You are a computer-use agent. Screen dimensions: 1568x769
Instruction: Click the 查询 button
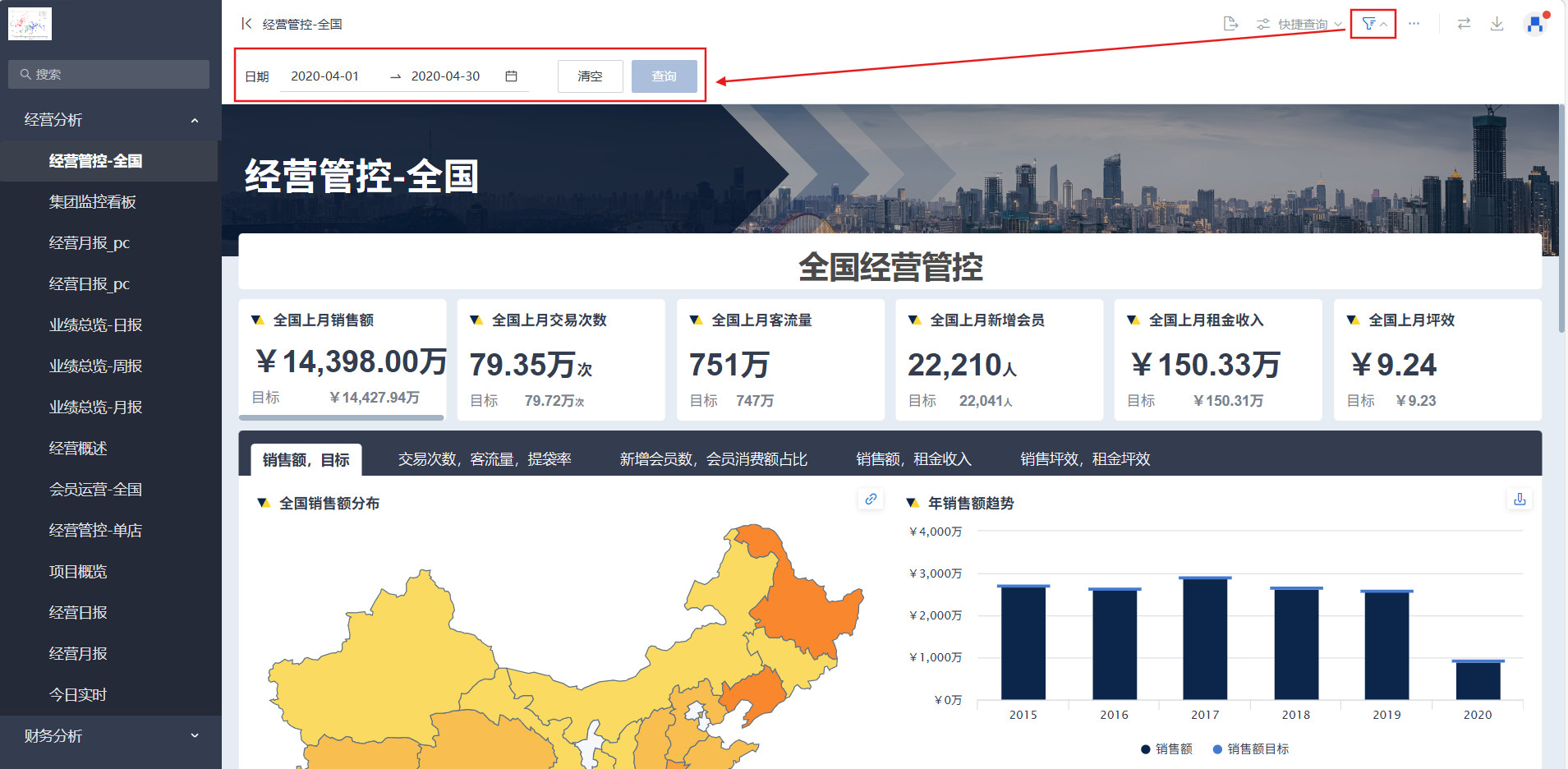pos(664,76)
